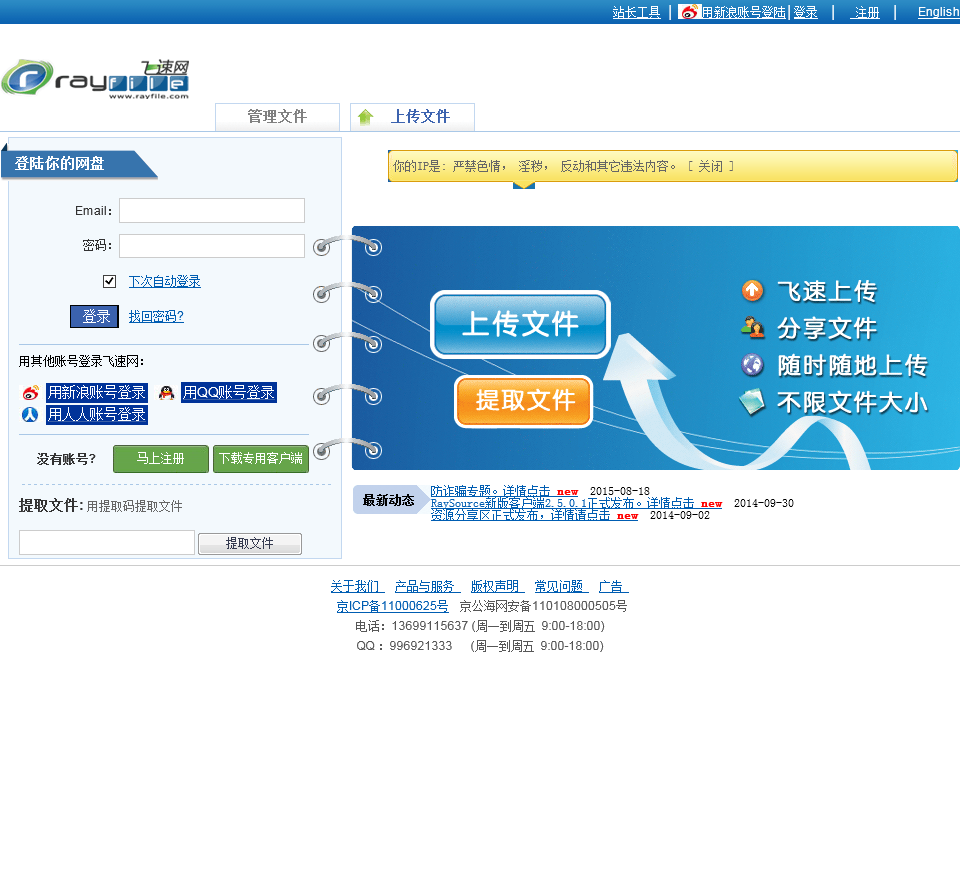Click the green 马上注册 button
Image resolution: width=960 pixels, height=873 pixels.
click(160, 459)
